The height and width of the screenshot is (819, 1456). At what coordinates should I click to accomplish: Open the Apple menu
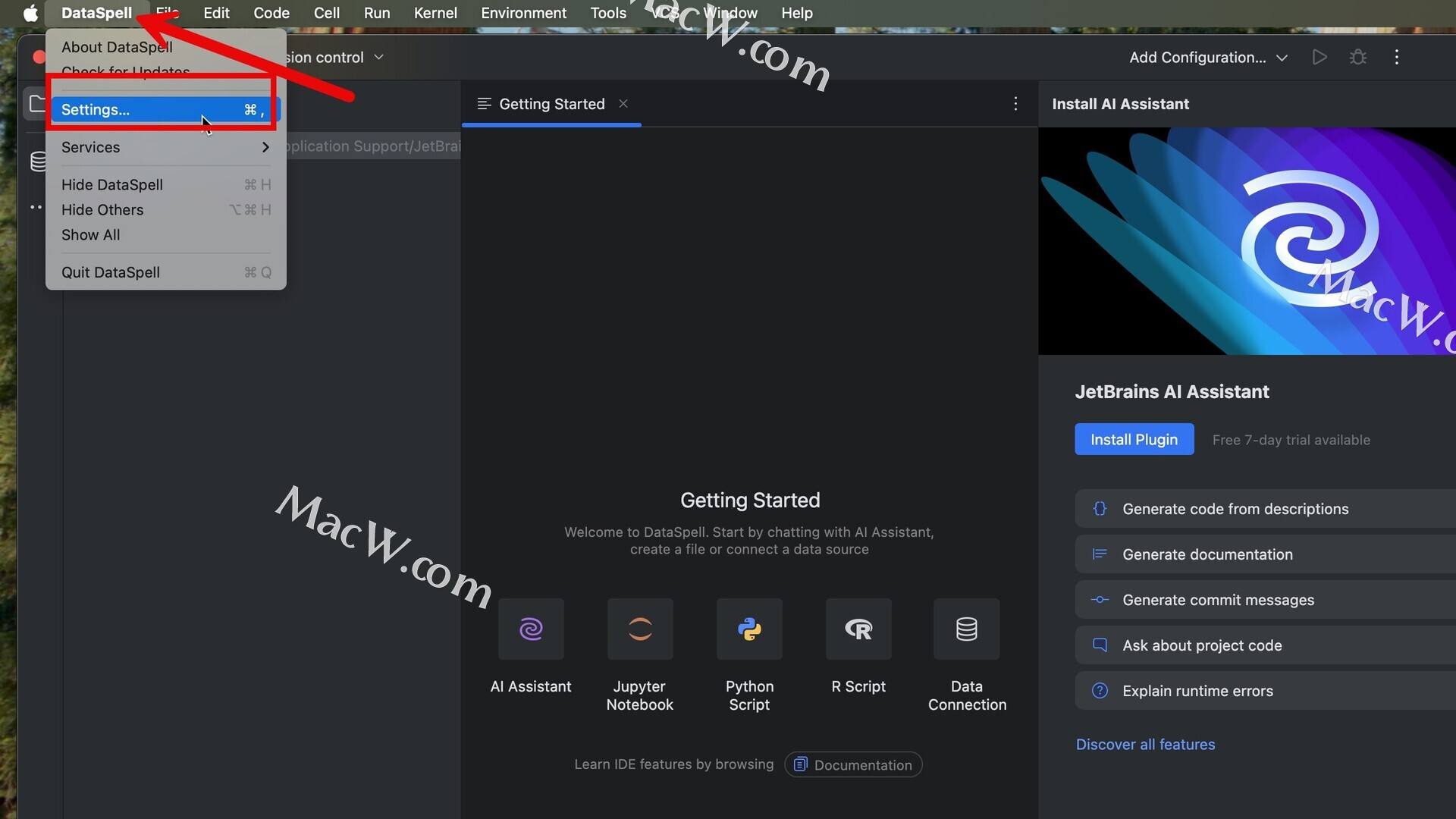click(30, 13)
